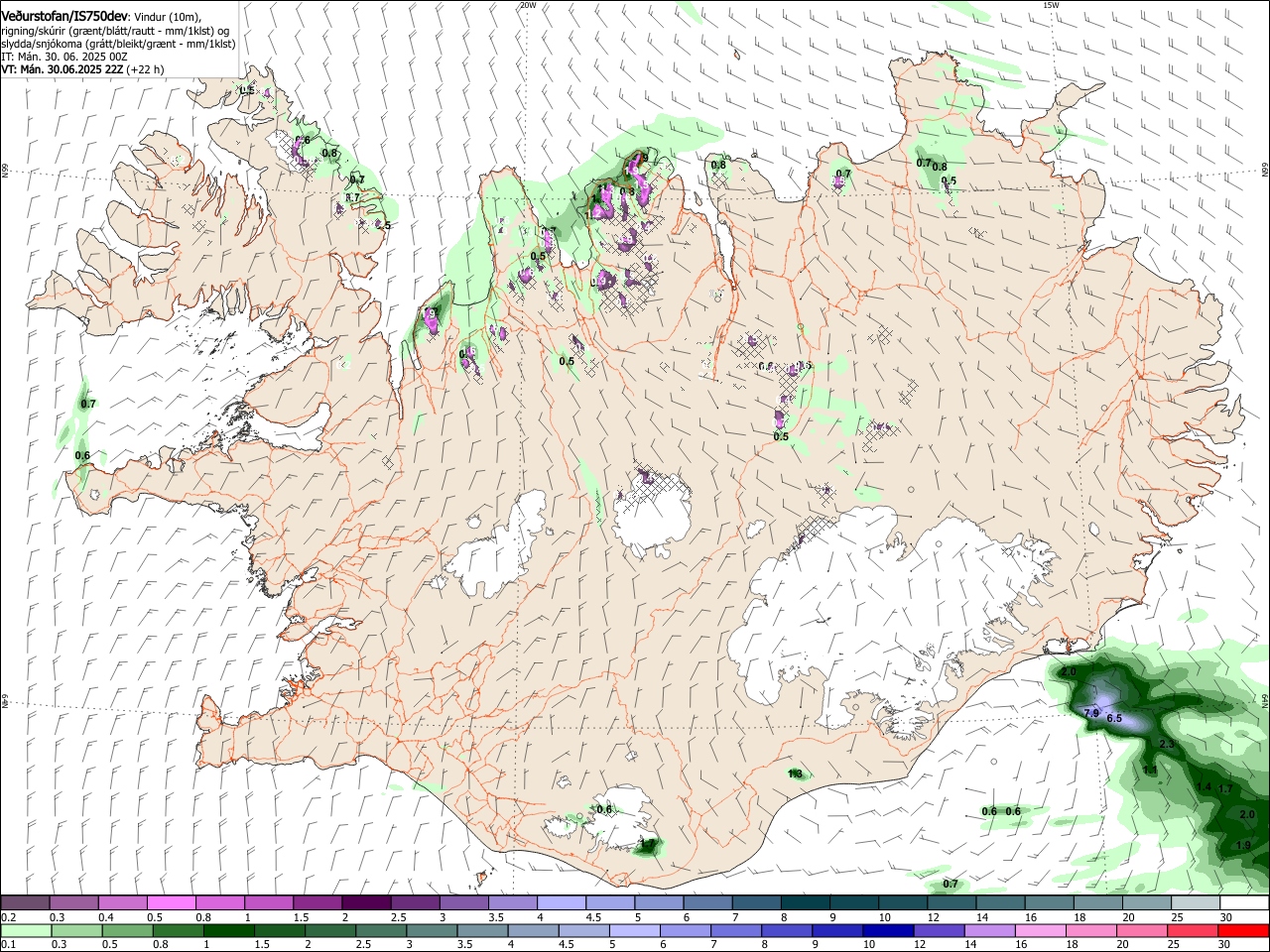Click the '15W' longitude label at top
The height and width of the screenshot is (952, 1270).
point(1051,5)
